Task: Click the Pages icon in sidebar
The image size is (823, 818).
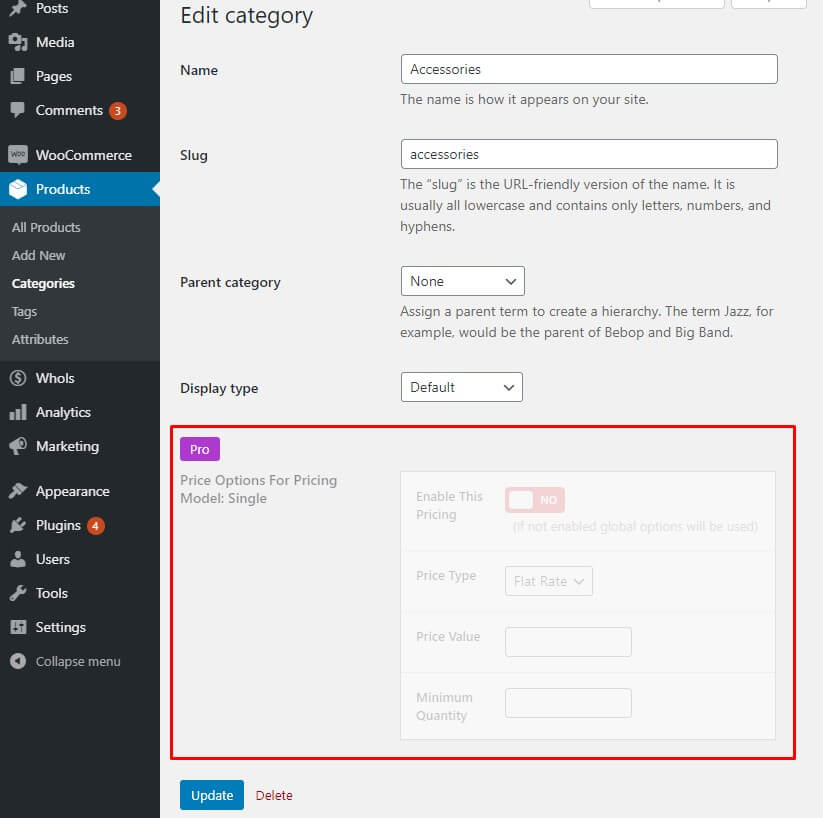Action: (18, 77)
